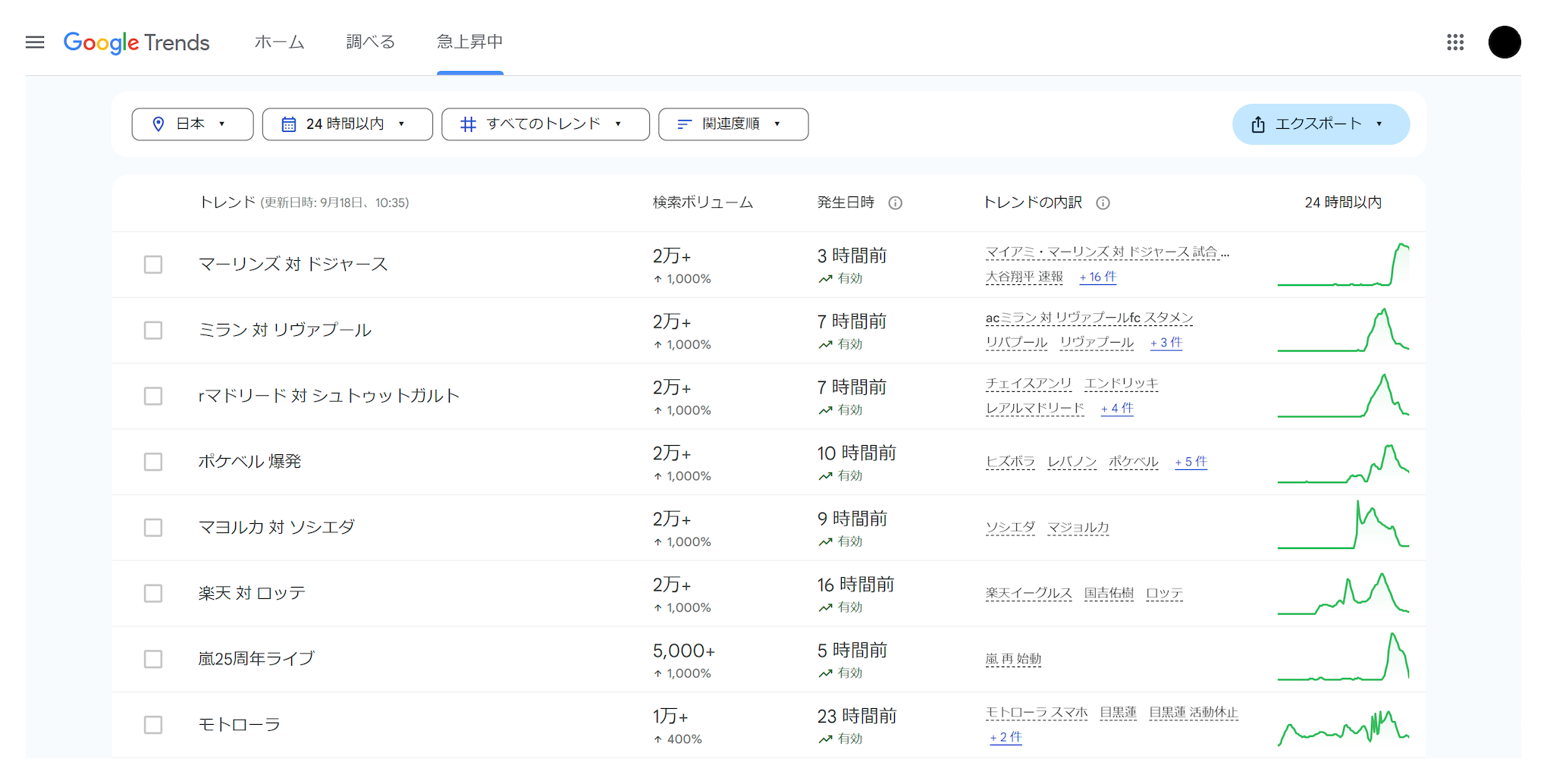Screen dimensions: 1547x784
Task: Open the 関連度順 sort dropdown
Action: click(x=733, y=124)
